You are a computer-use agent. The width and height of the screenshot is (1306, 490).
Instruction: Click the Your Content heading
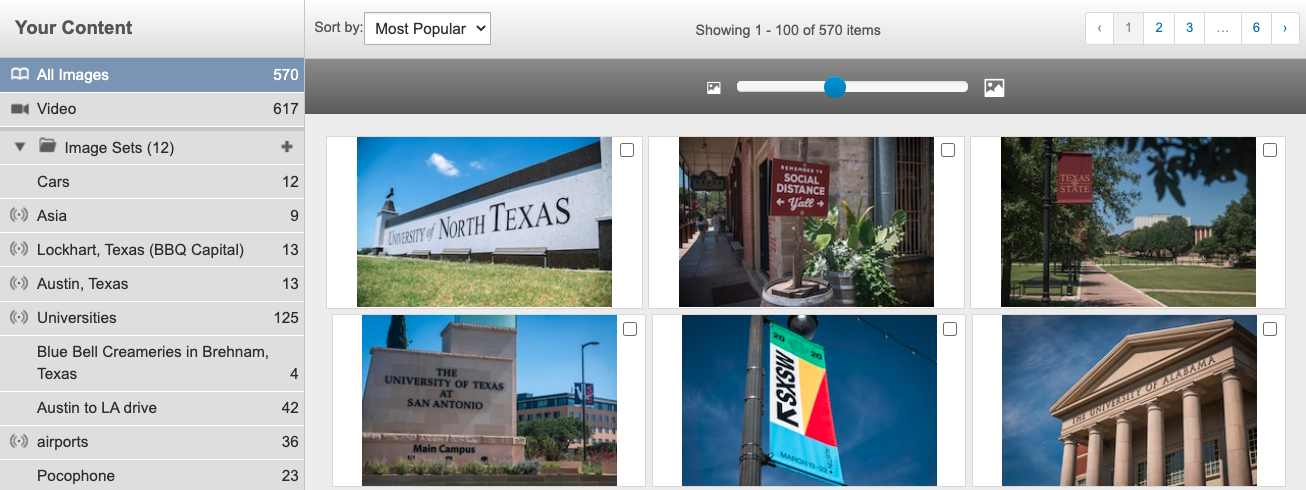73,28
